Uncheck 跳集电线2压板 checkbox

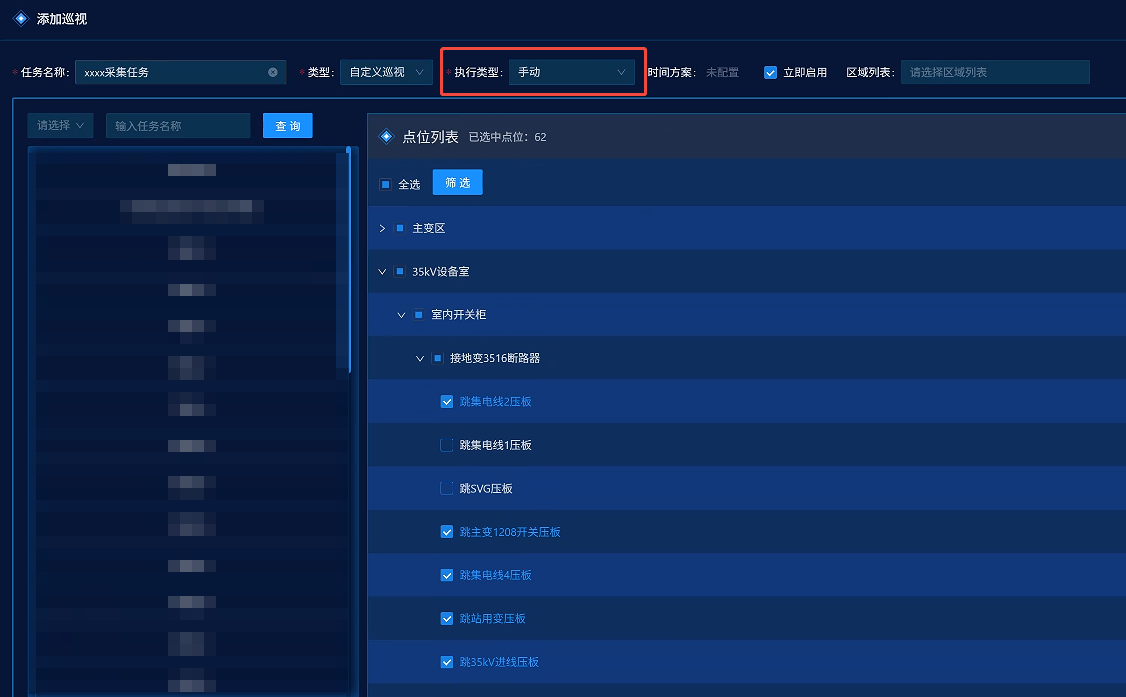pyautogui.click(x=447, y=401)
